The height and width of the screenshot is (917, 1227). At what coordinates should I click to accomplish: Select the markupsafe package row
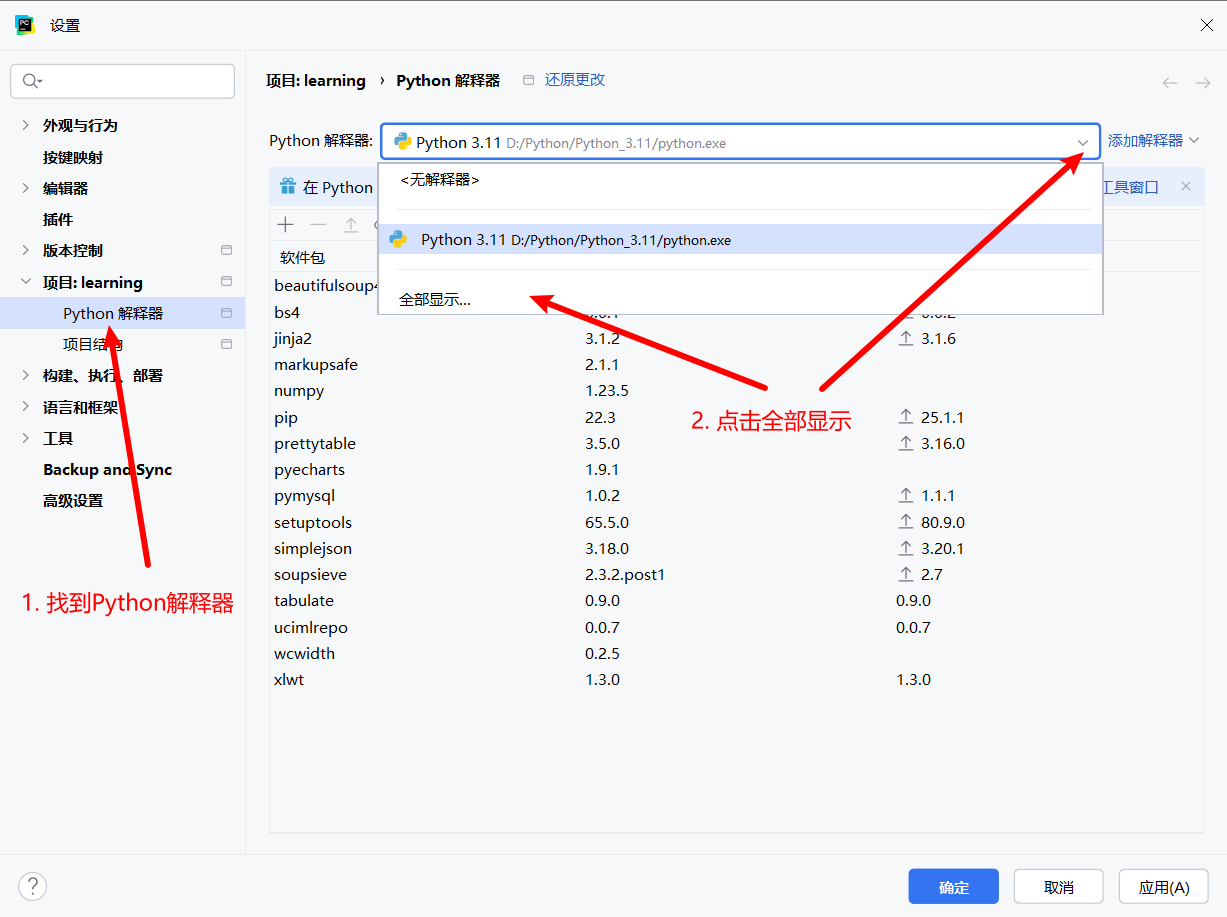737,365
